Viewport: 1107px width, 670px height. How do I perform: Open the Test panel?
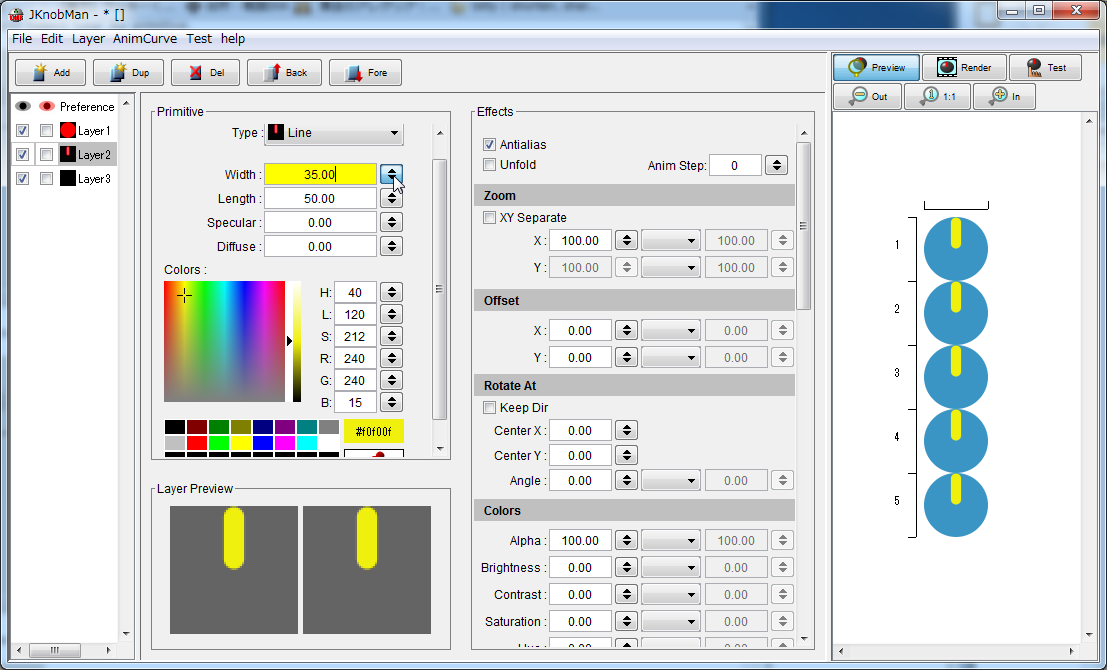(x=1046, y=68)
